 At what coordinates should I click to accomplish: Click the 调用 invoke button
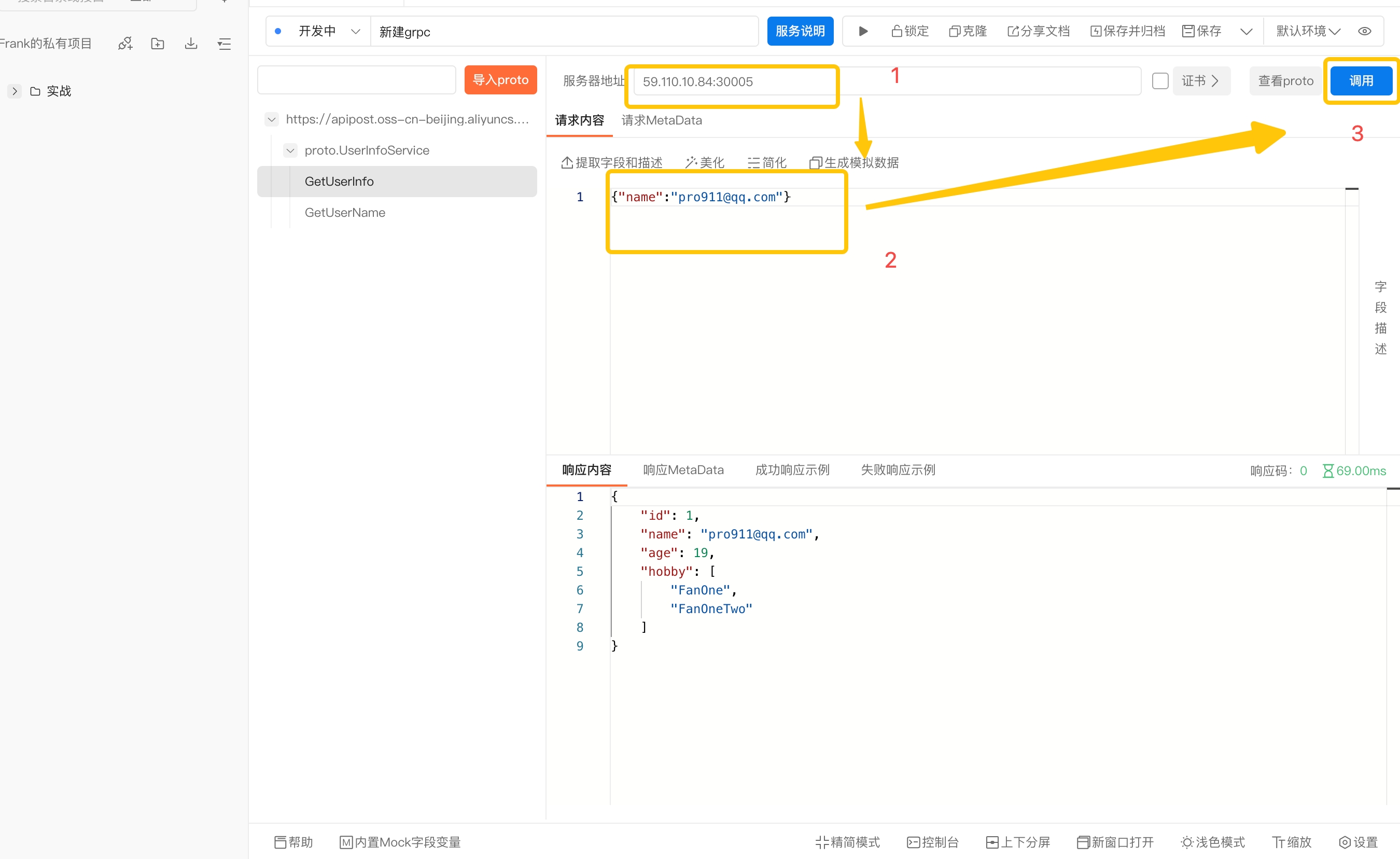click(1361, 81)
